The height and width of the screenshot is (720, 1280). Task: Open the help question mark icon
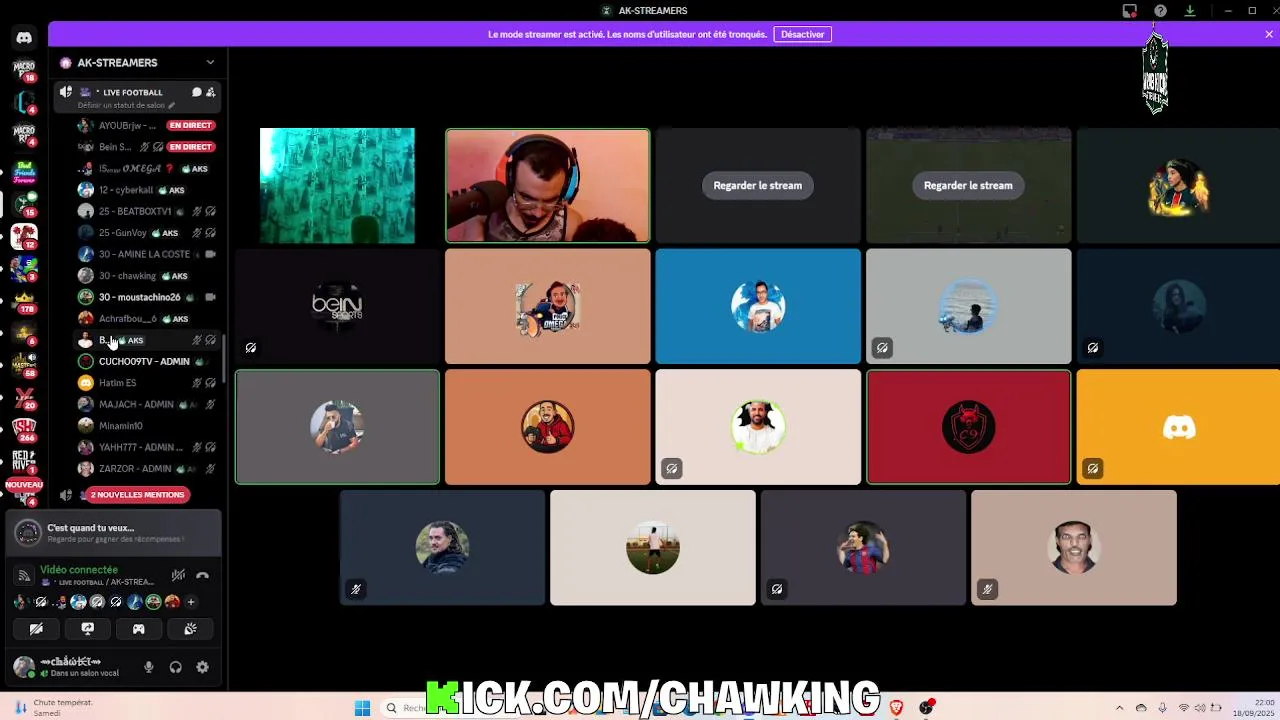click(1160, 11)
